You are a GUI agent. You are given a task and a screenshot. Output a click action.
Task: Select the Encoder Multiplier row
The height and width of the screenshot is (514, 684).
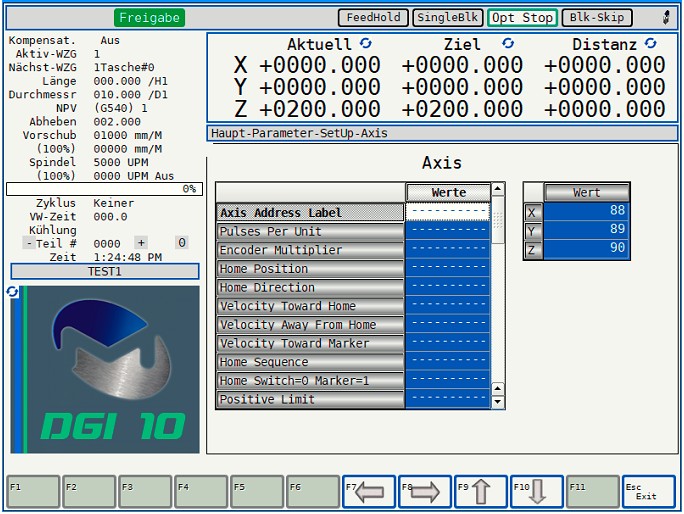310,250
